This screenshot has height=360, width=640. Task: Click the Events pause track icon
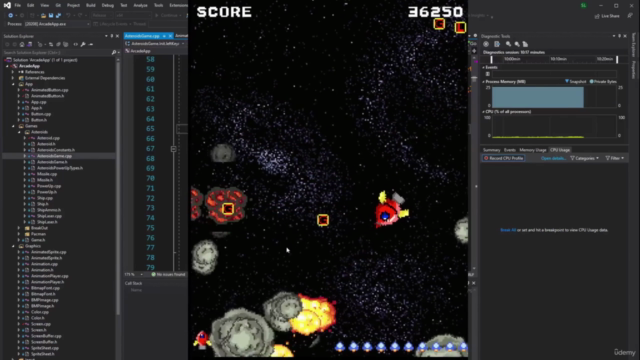tap(488, 74)
